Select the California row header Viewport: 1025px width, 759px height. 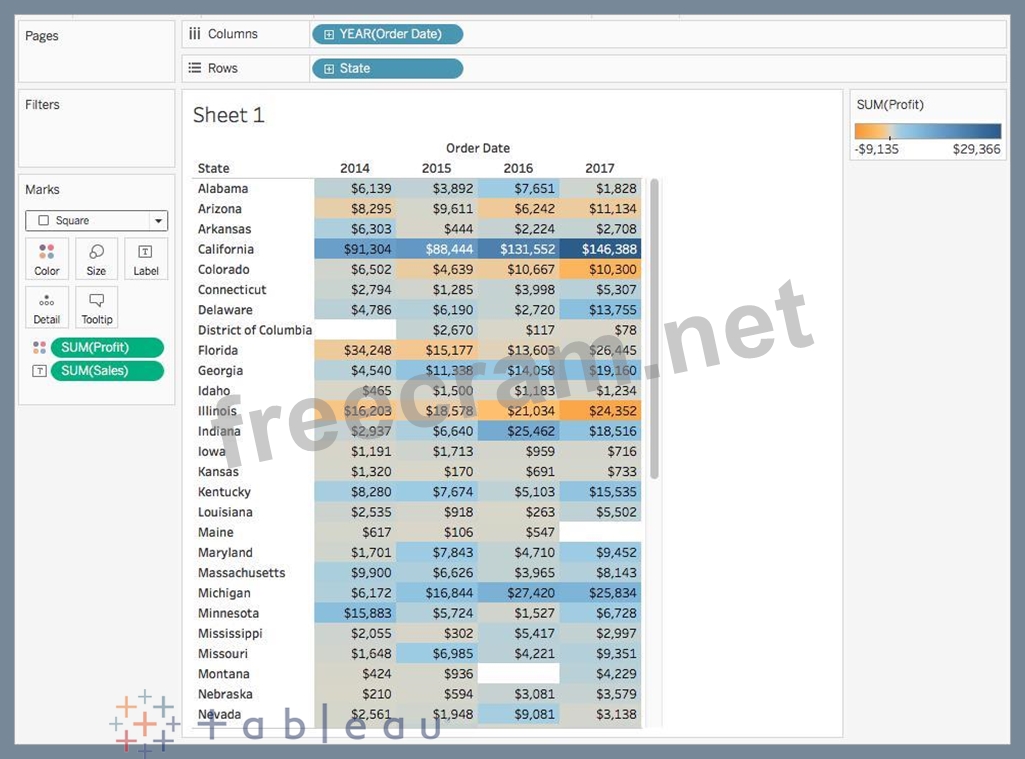coord(226,249)
